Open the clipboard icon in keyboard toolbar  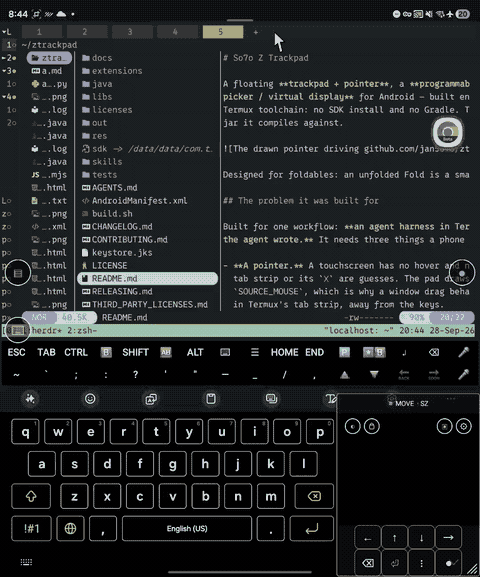click(211, 399)
